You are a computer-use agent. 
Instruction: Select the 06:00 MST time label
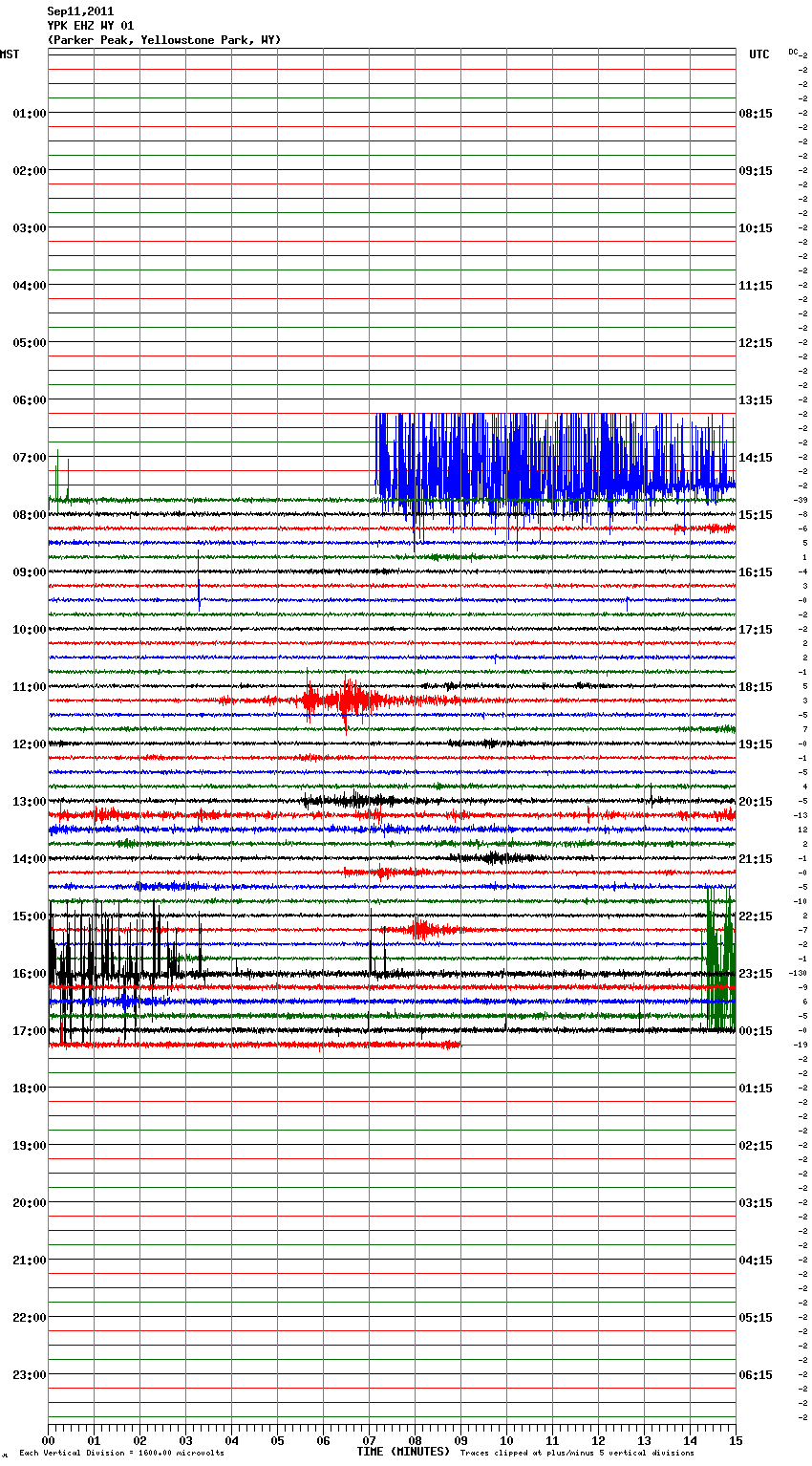[x=29, y=400]
